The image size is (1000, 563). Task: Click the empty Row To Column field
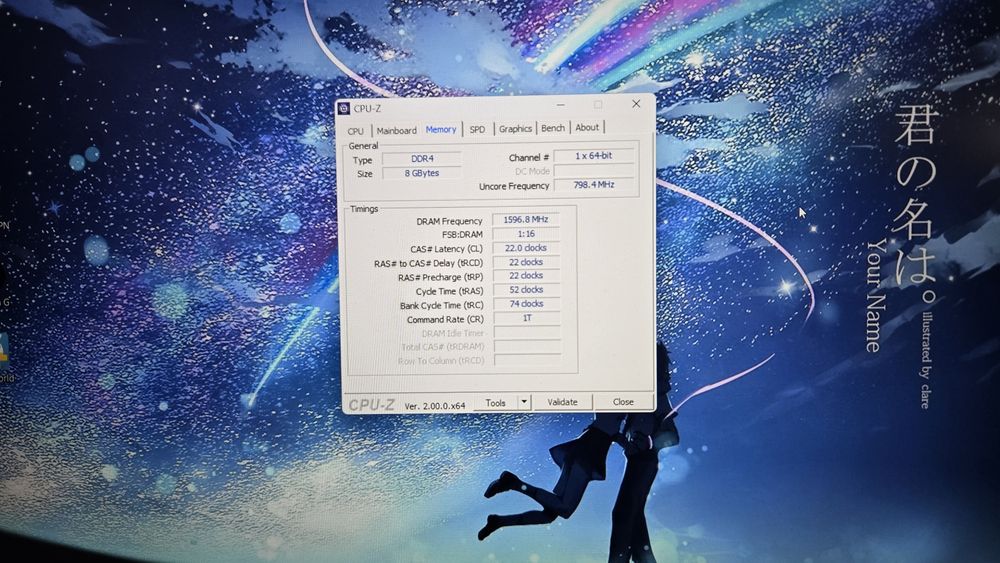tap(527, 360)
